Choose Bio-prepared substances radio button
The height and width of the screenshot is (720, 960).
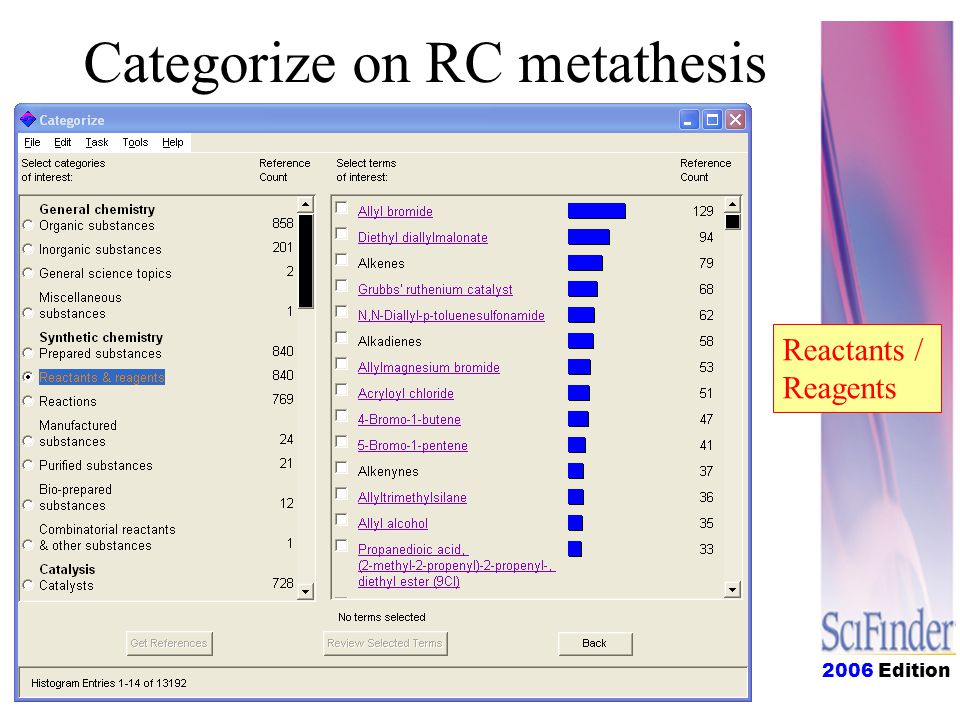click(x=28, y=505)
